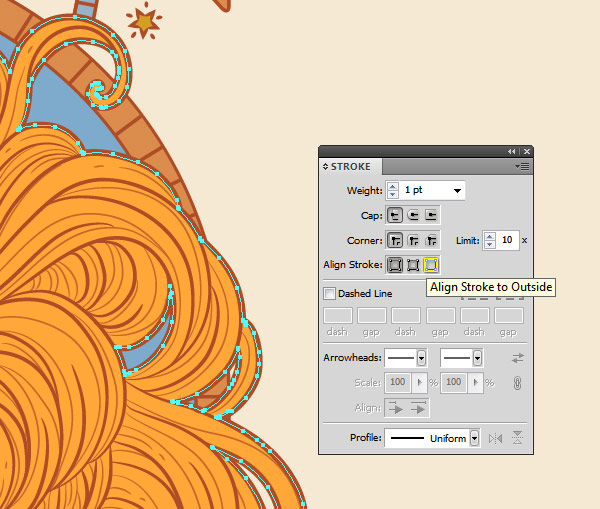This screenshot has width=600, height=509.
Task: Choose the Bevel Join corner icon
Action: point(431,240)
